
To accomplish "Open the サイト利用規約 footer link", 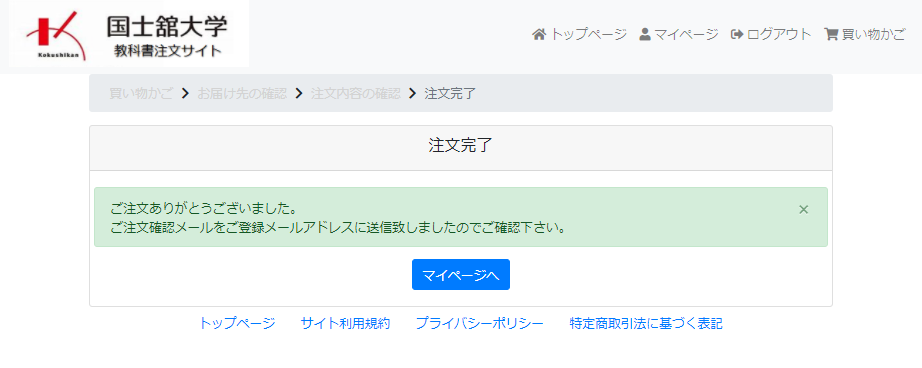I will [x=345, y=323].
